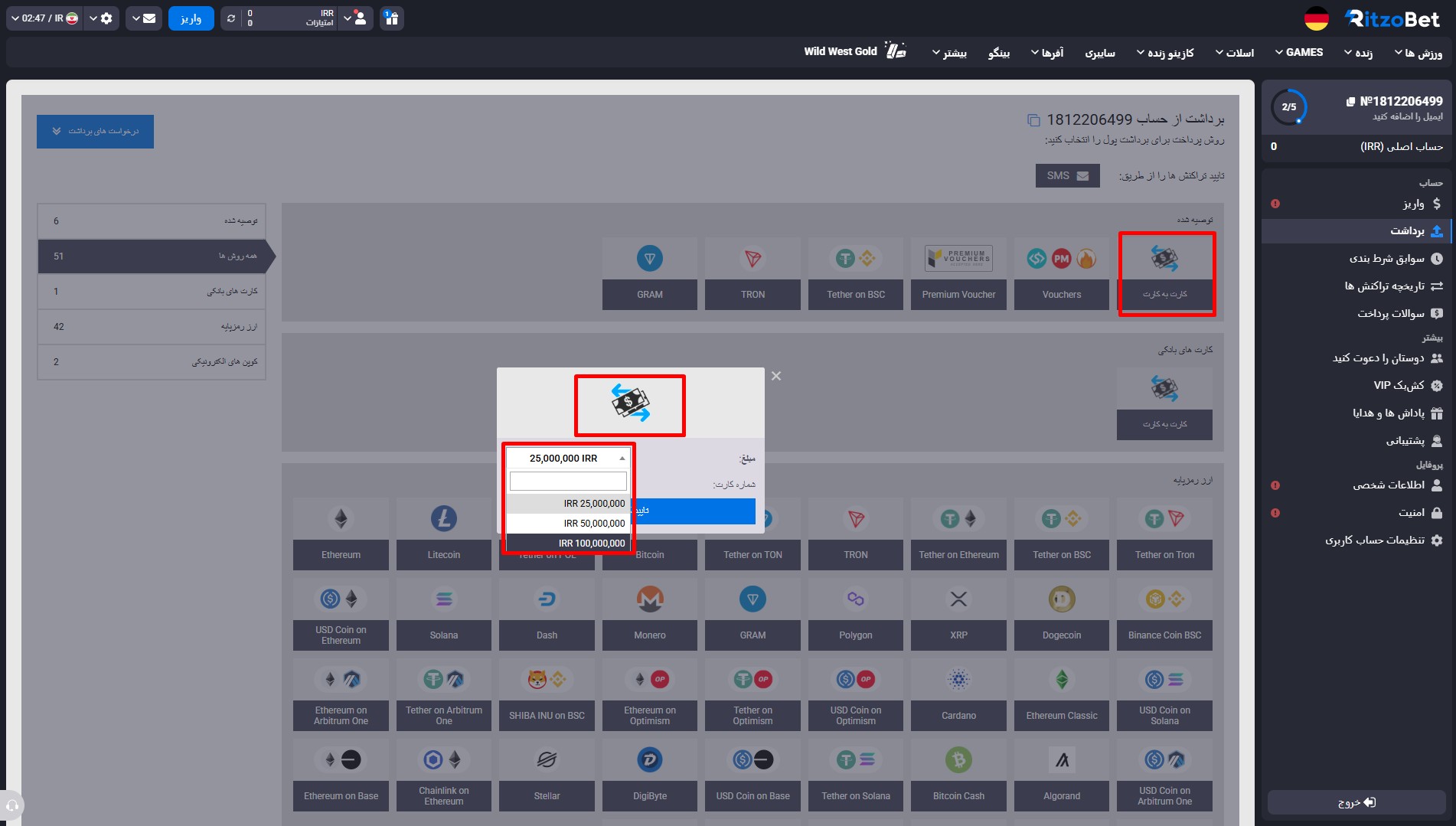Image resolution: width=1456 pixels, height=826 pixels.
Task: Click the RitzoBet logo
Action: (1392, 18)
